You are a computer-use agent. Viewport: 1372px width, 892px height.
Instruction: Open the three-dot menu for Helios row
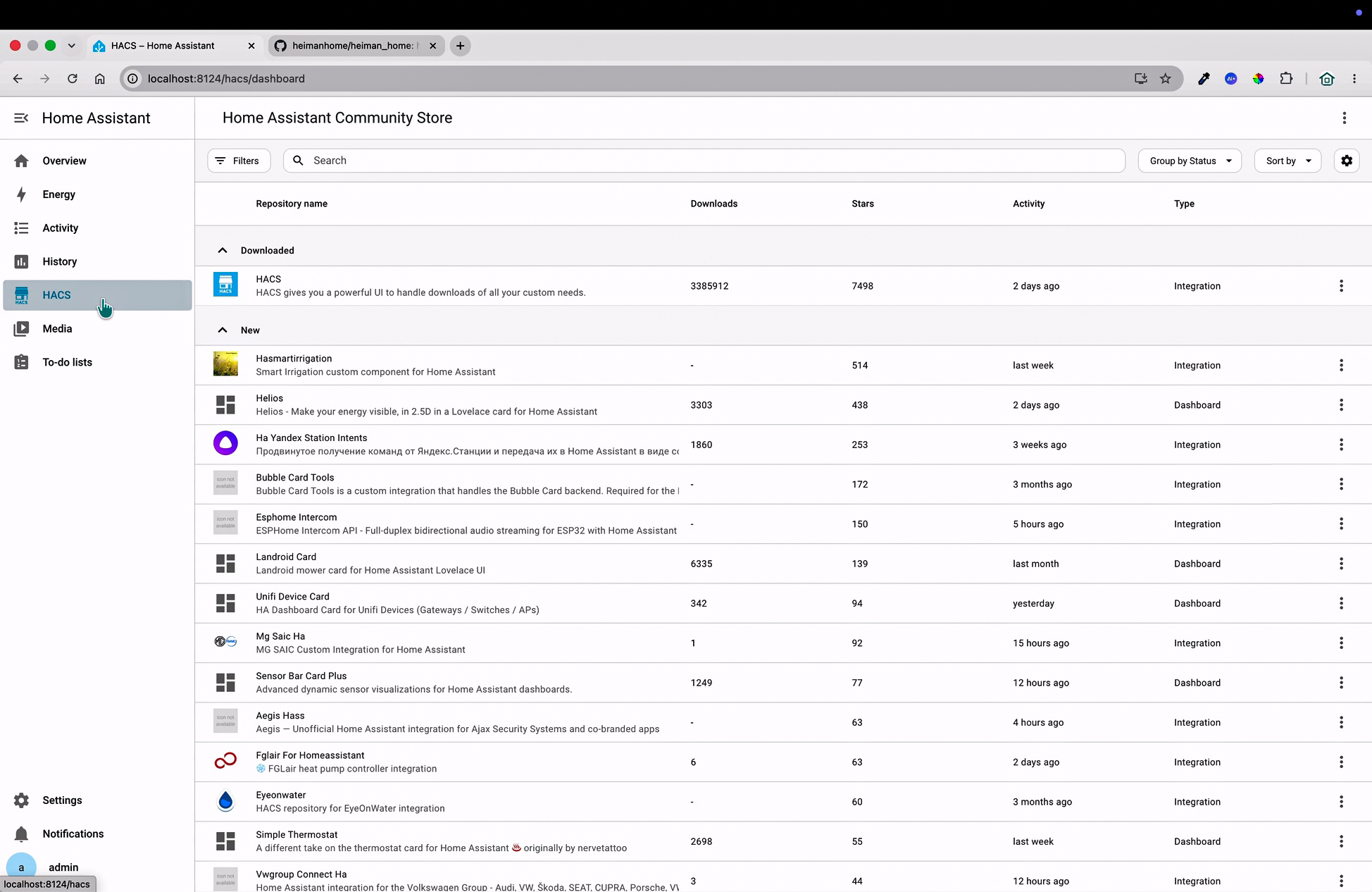point(1341,404)
